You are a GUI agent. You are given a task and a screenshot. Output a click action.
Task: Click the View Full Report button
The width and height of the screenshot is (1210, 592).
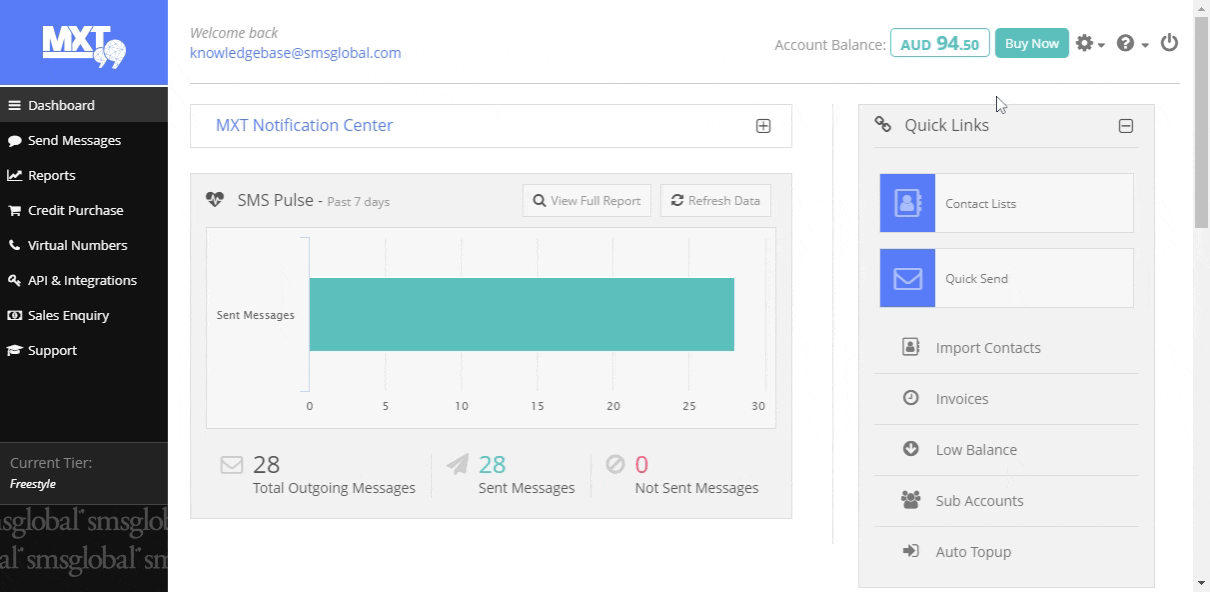point(587,200)
